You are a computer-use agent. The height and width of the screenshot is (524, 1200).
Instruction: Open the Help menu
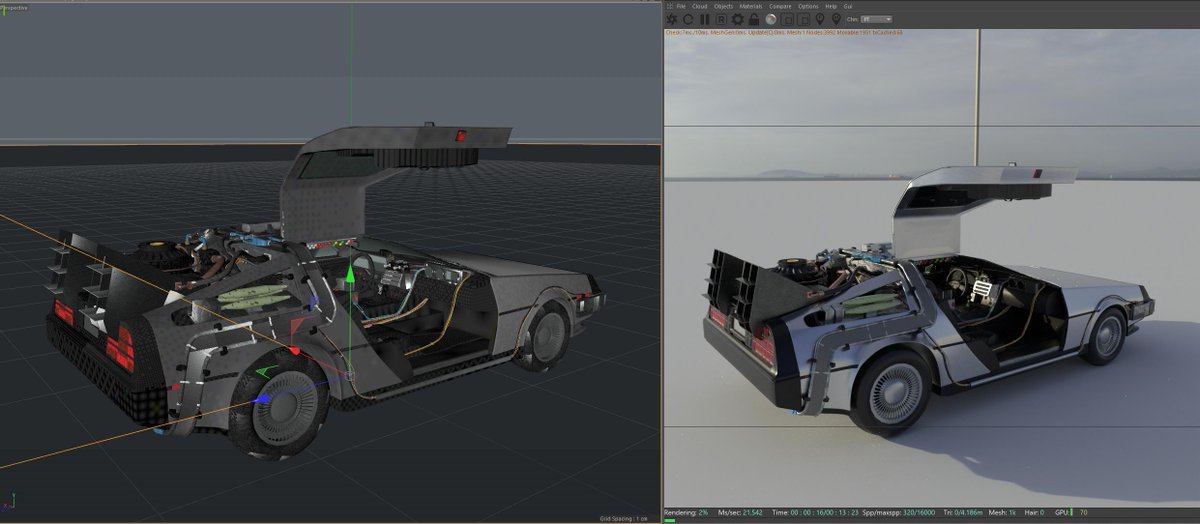tap(831, 6)
